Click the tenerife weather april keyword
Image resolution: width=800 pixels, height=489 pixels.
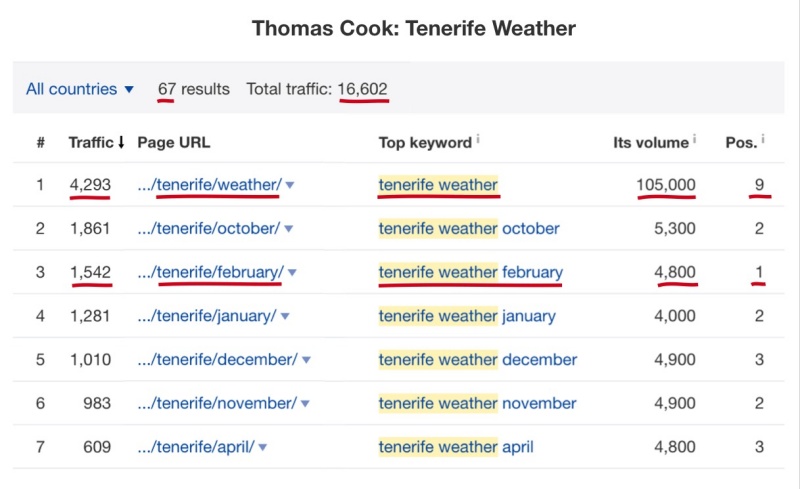click(x=456, y=447)
